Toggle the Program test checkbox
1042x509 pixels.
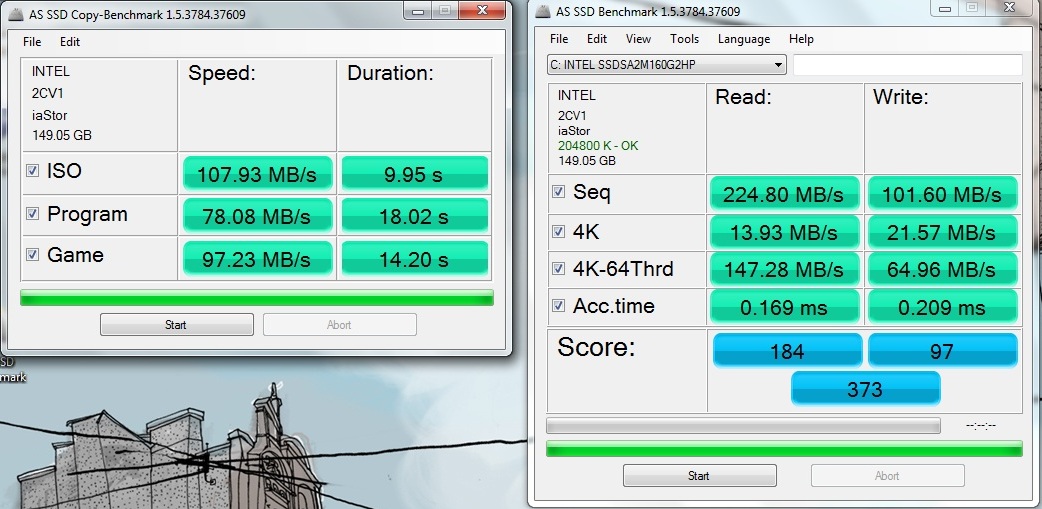click(32, 214)
